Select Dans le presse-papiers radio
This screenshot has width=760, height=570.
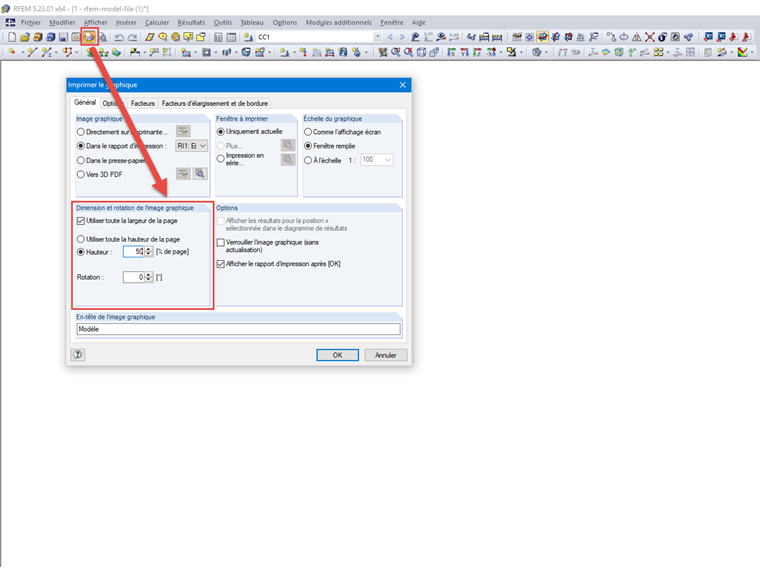81,160
